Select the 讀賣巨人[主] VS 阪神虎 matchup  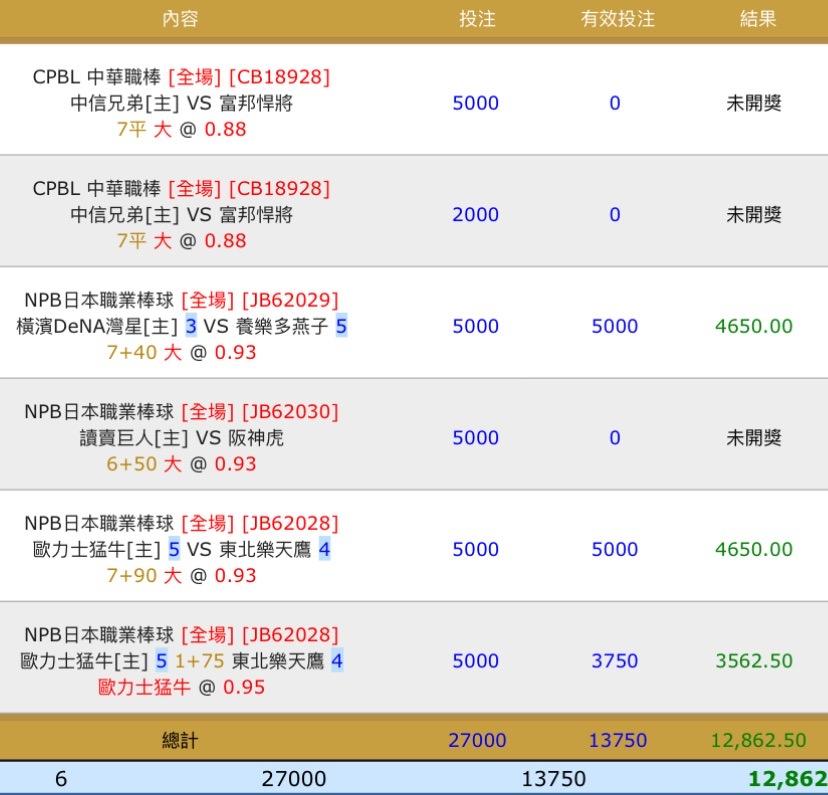click(x=181, y=438)
